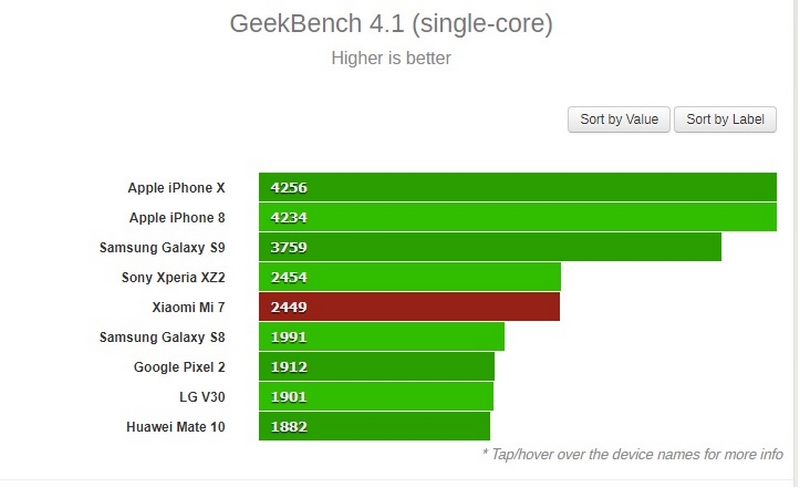Select the Google Pixel 2 bar showing 1912
This screenshot has height=498, width=800.
pos(376,367)
